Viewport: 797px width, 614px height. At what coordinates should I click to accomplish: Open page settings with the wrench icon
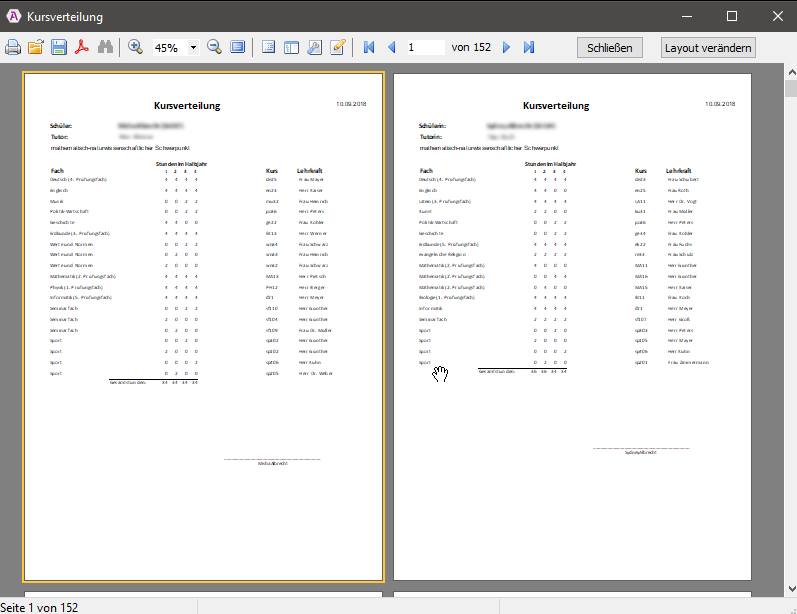[315, 47]
